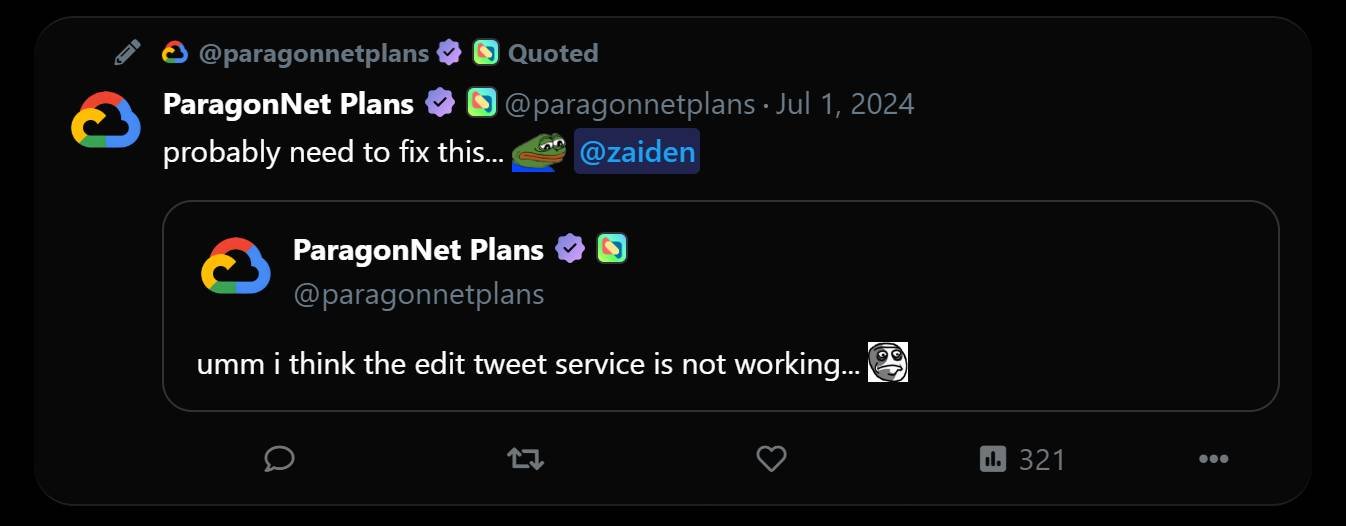Click the @paragonnetplans handle inside the quoted tweet

(418, 294)
